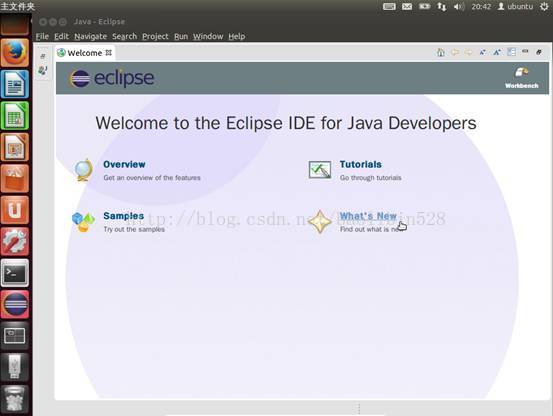Close the Welcome tab
The height and width of the screenshot is (416, 553).
(109, 53)
